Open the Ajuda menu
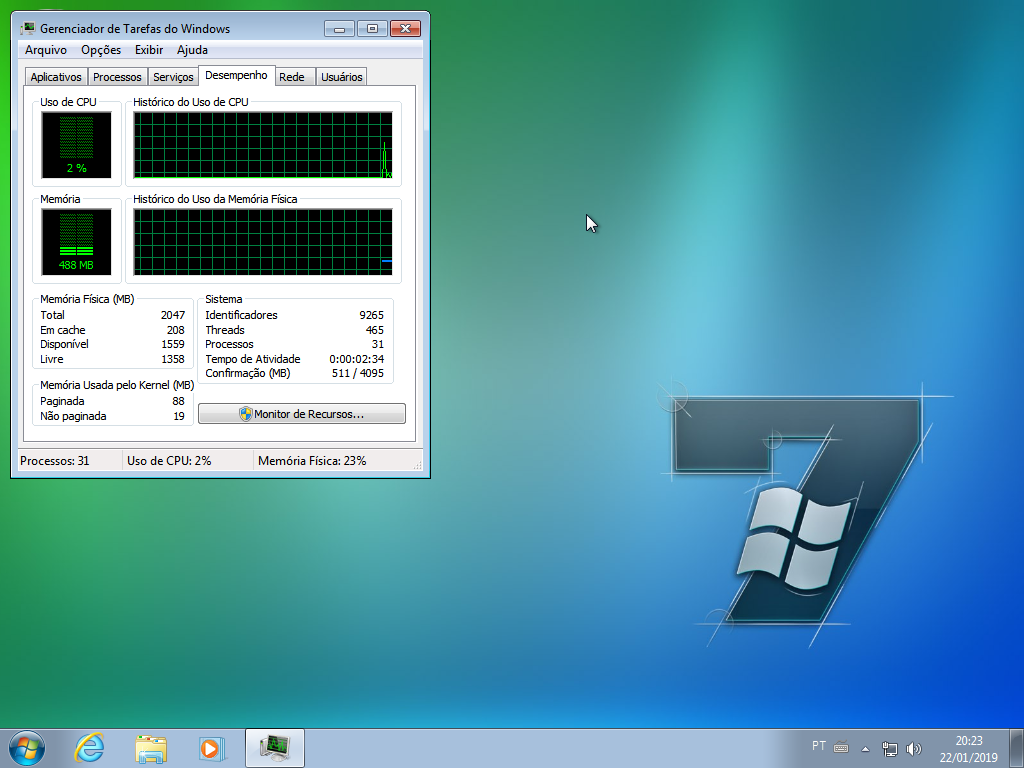This screenshot has height=768, width=1024. [192, 49]
